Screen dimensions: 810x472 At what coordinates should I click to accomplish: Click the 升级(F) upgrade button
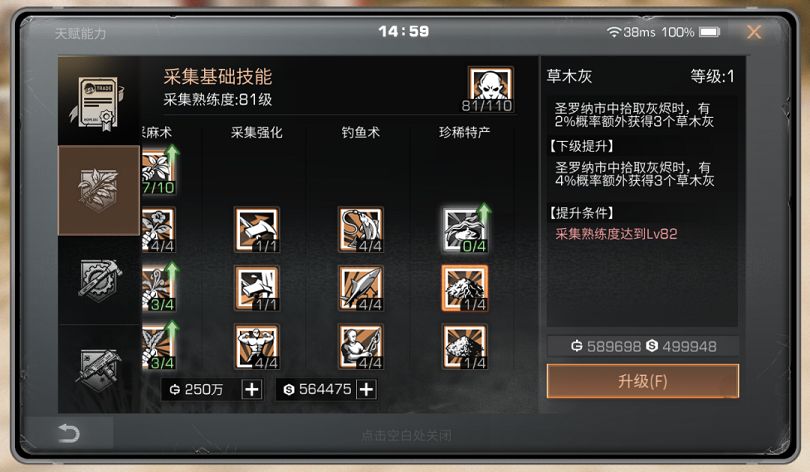[x=643, y=381]
